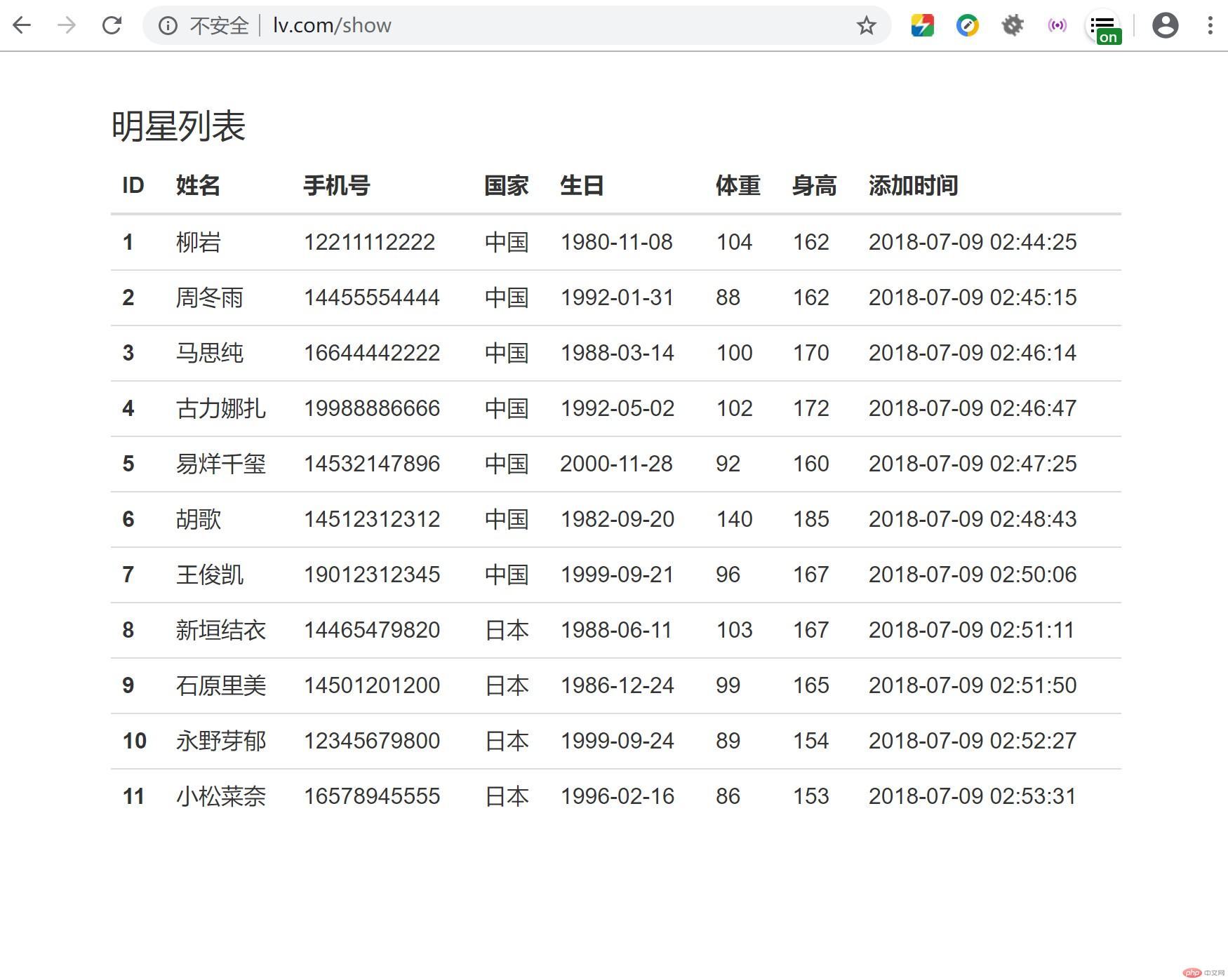
Task: Click the ID column header
Action: [133, 186]
